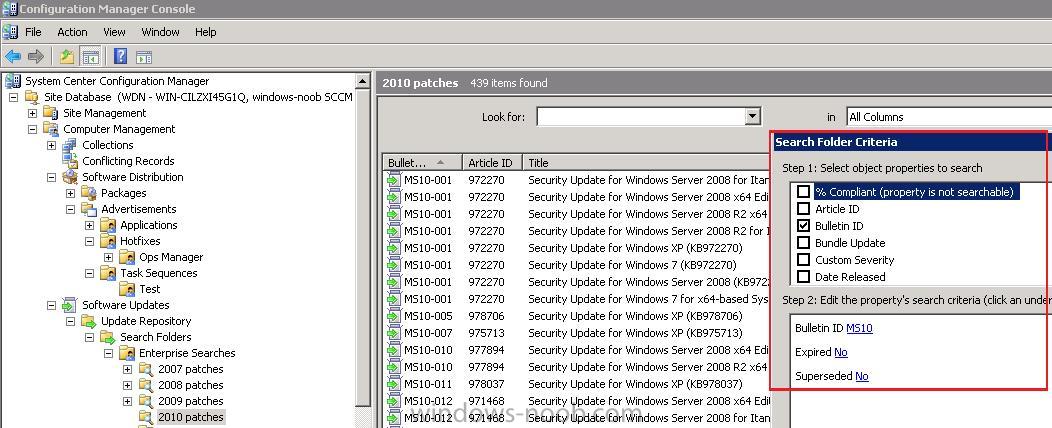
Task: Click the Back arrow toolbar icon
Action: coord(13,56)
